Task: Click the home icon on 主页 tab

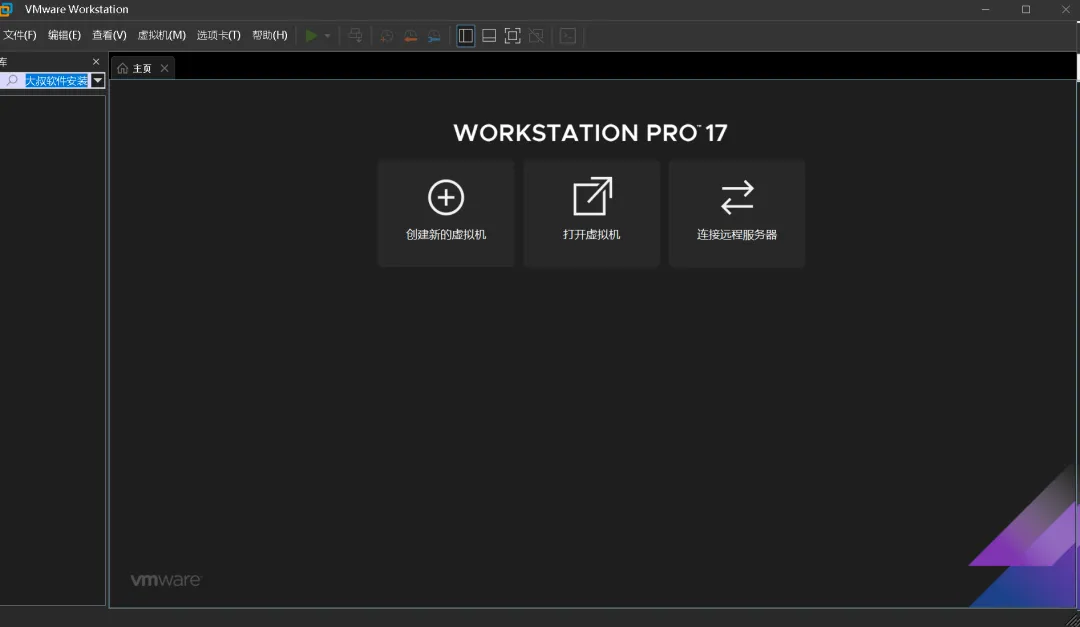Action: 123,68
